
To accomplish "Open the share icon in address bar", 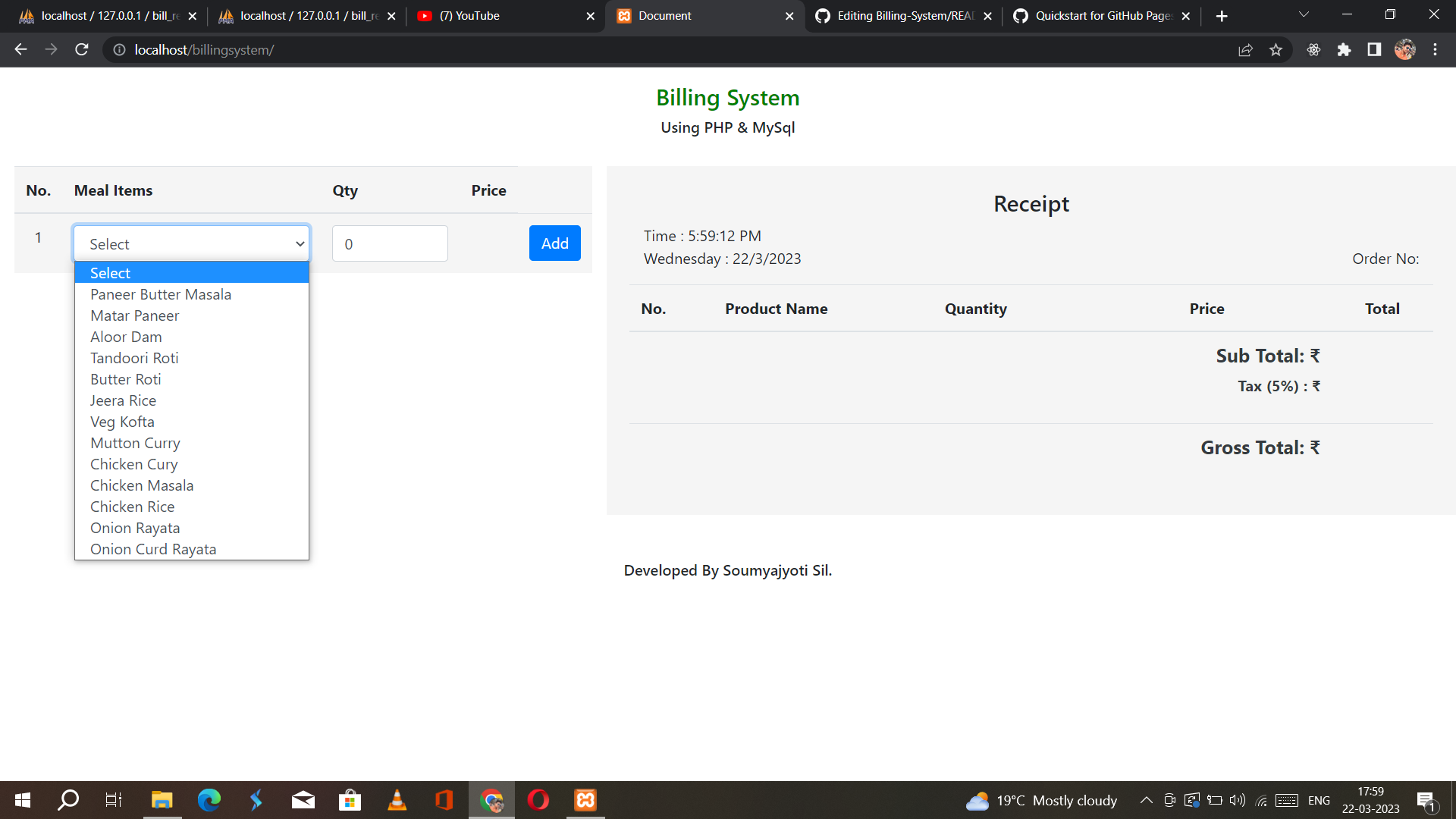I will 1246,49.
